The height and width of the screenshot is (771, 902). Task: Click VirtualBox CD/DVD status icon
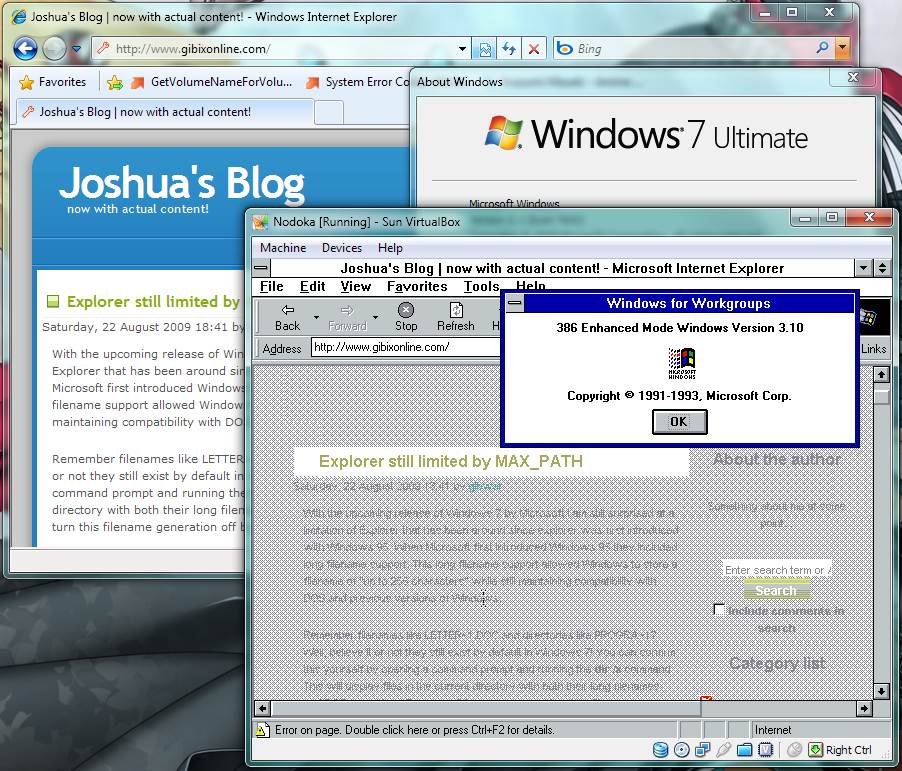681,750
